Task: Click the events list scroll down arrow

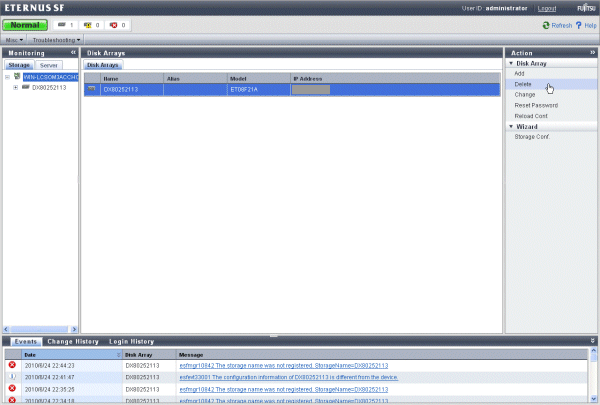Action: pyautogui.click(x=593, y=399)
